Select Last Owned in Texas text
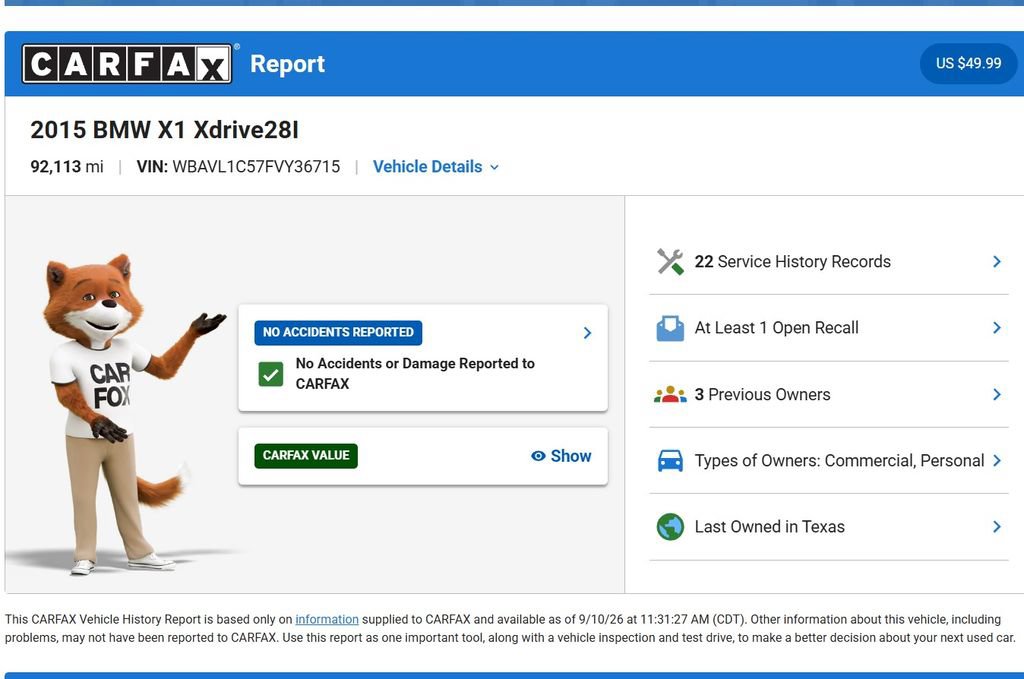1024x679 pixels. [x=769, y=527]
